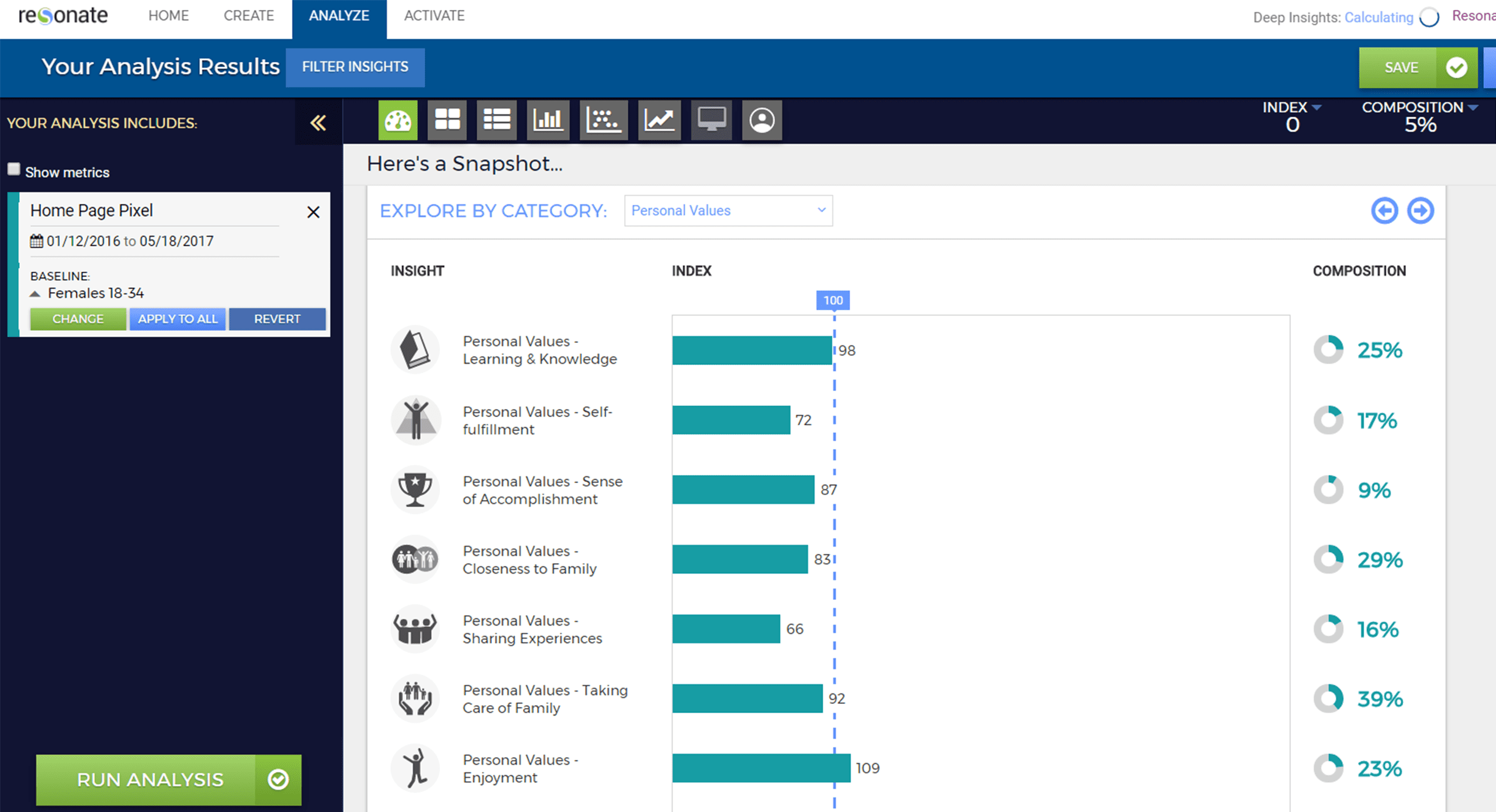
Task: Click FILTER INSIGHTS
Action: pyautogui.click(x=355, y=67)
